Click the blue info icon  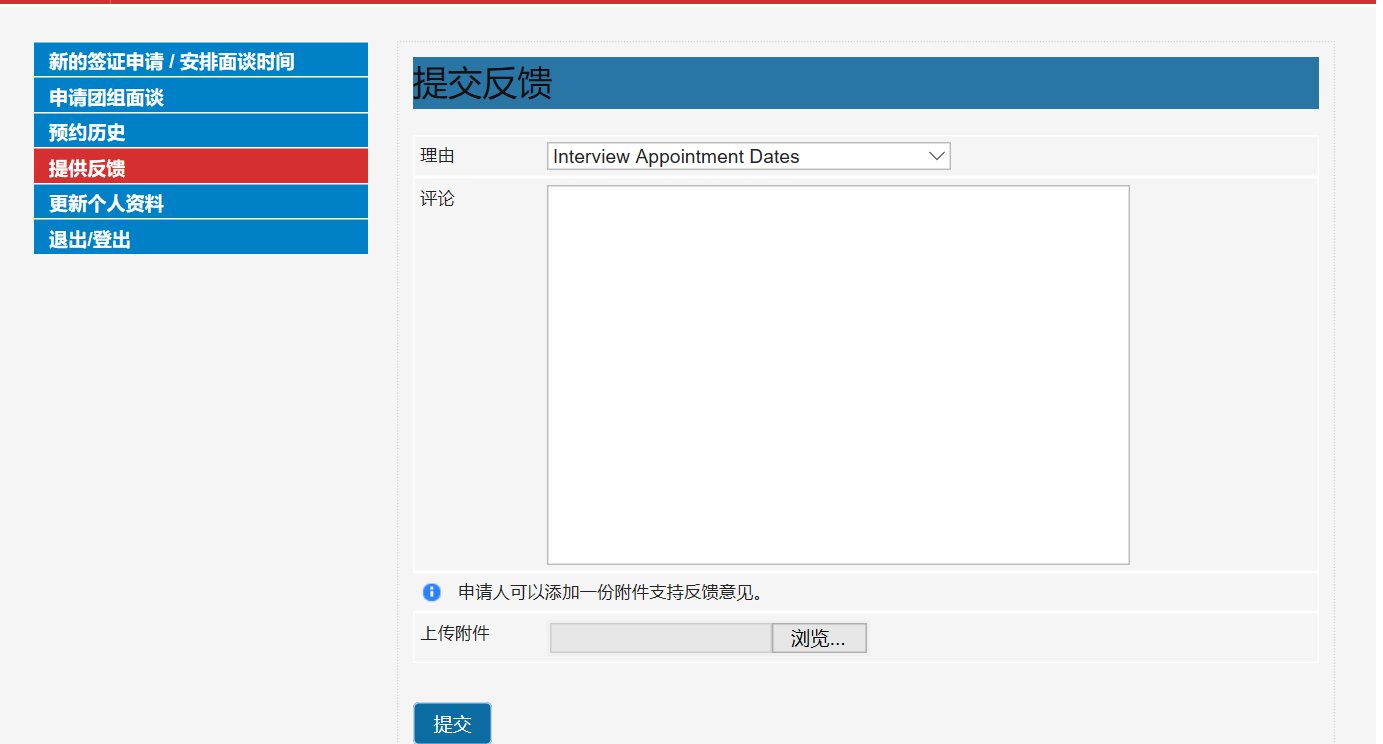point(431,592)
